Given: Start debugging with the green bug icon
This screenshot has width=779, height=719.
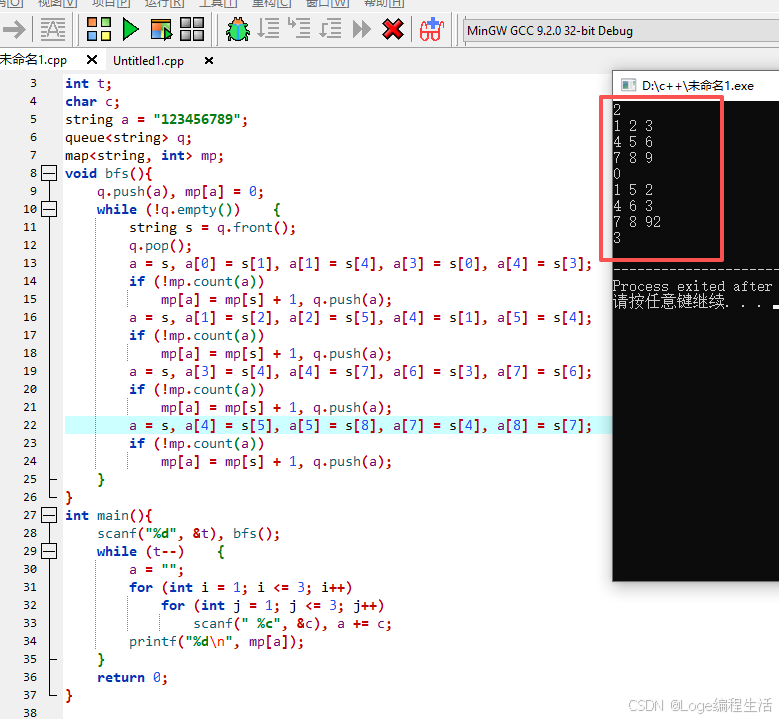Looking at the screenshot, I should [238, 29].
